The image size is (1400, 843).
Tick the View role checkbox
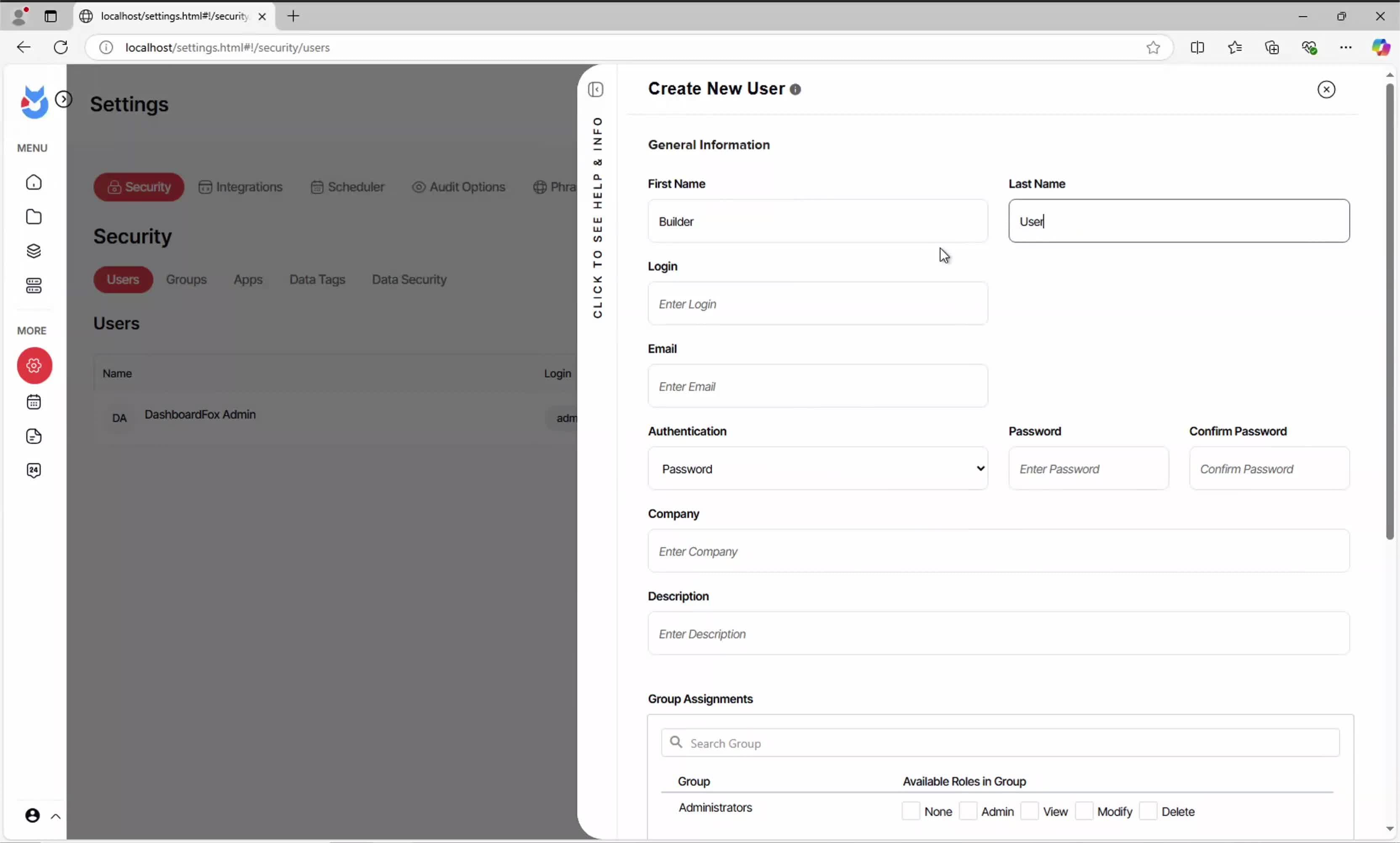1029,811
